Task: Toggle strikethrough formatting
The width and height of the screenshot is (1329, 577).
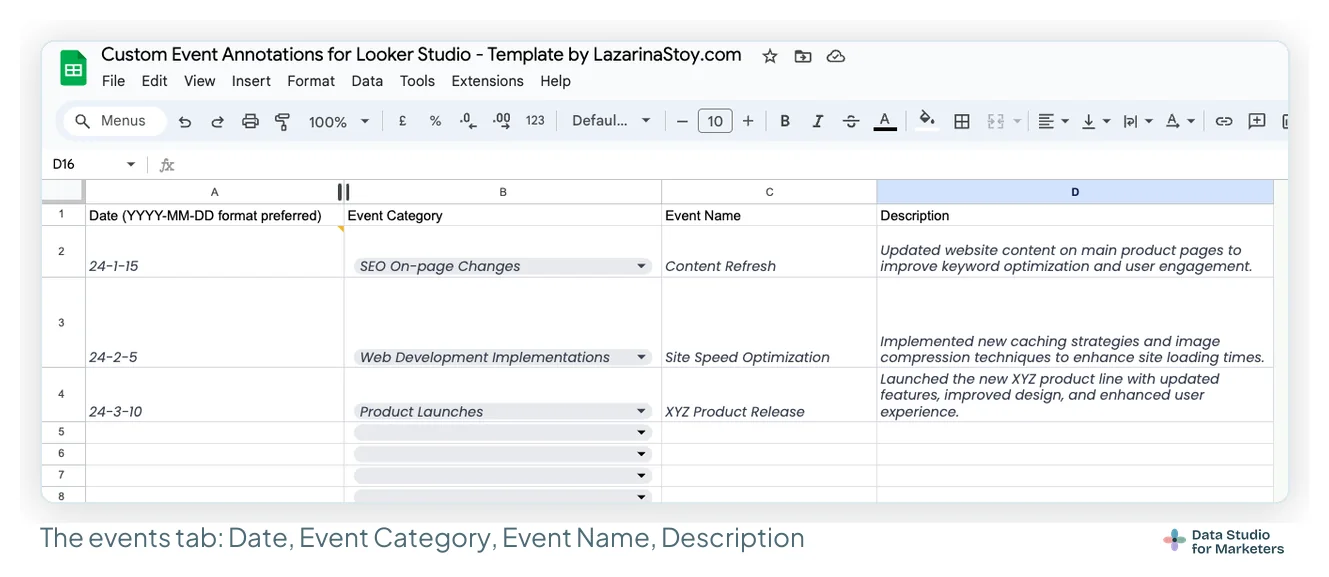Action: click(x=851, y=121)
